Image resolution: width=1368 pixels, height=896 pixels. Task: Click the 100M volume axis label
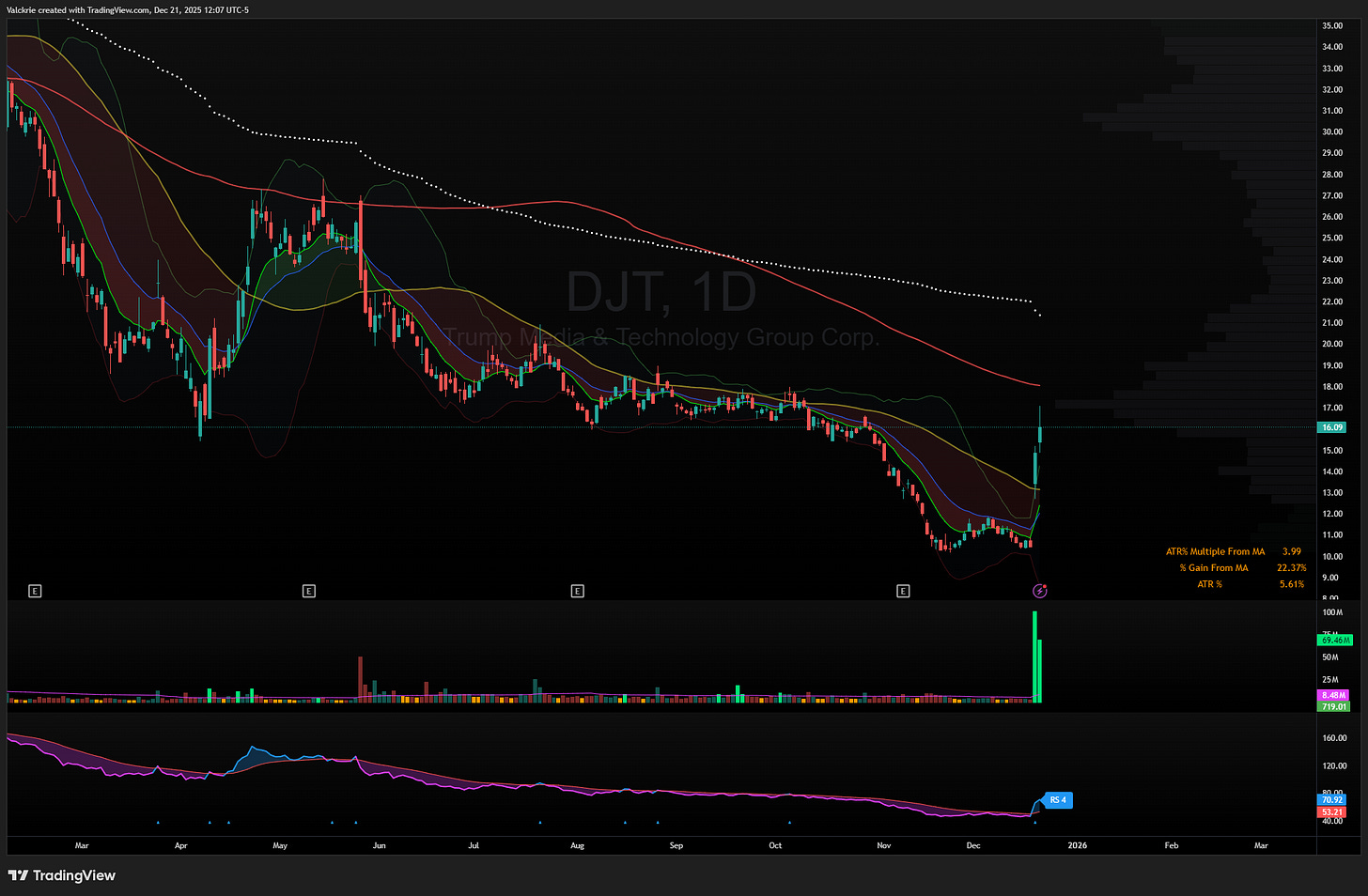click(x=1331, y=612)
